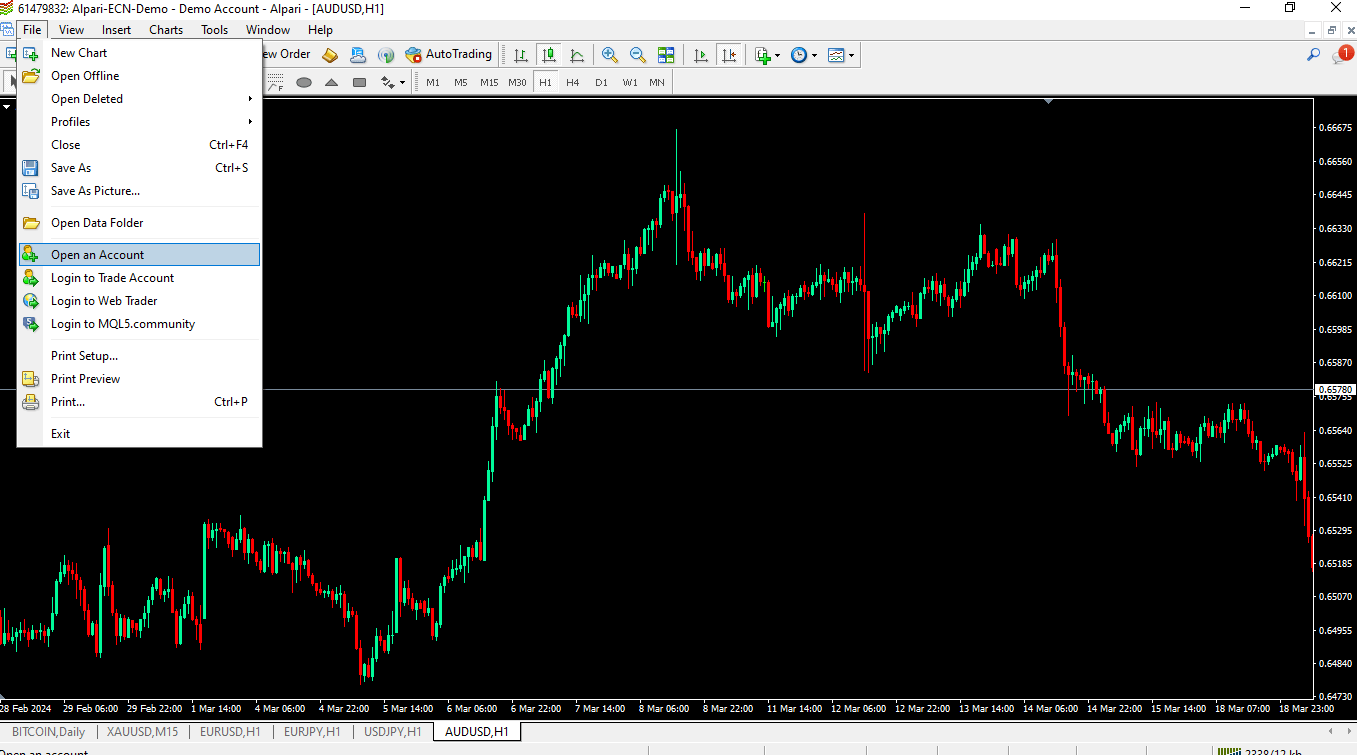Click the notification bell with red badge
Screen dimensions: 1357x755
(x=1342, y=55)
